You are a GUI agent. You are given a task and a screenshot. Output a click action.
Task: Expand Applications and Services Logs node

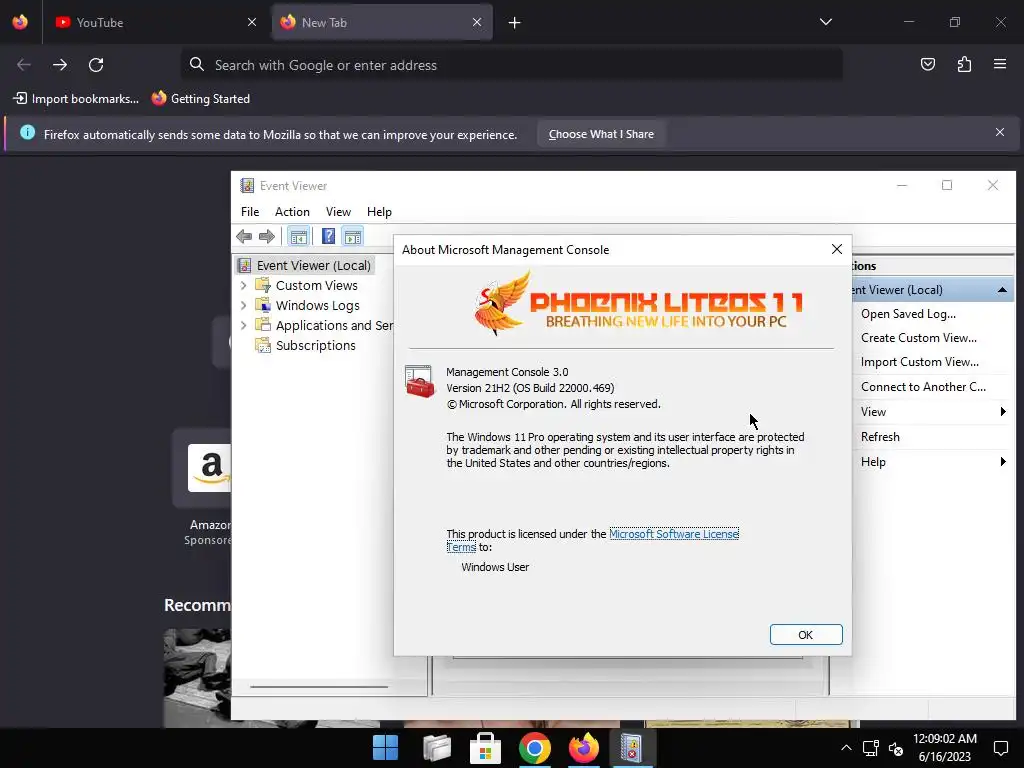[x=244, y=325]
